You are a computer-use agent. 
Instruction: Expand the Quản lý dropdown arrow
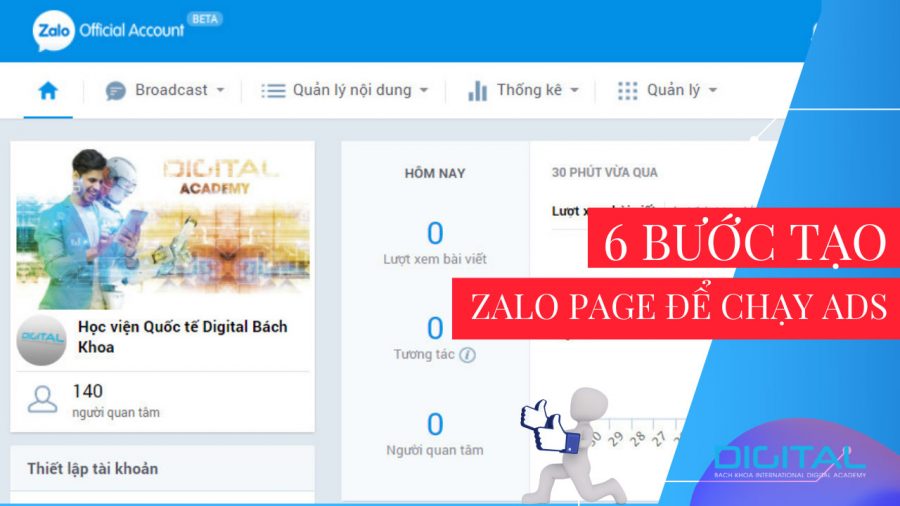click(713, 90)
